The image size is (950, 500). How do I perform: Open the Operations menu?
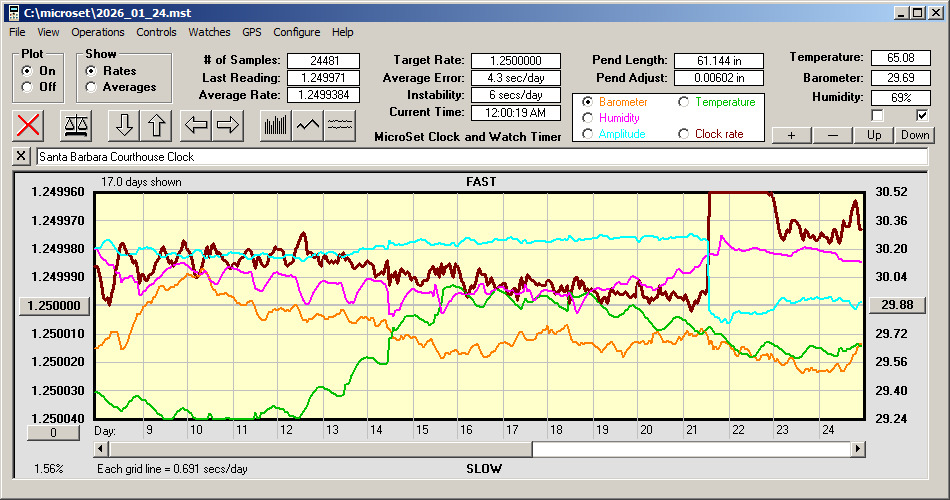[98, 32]
